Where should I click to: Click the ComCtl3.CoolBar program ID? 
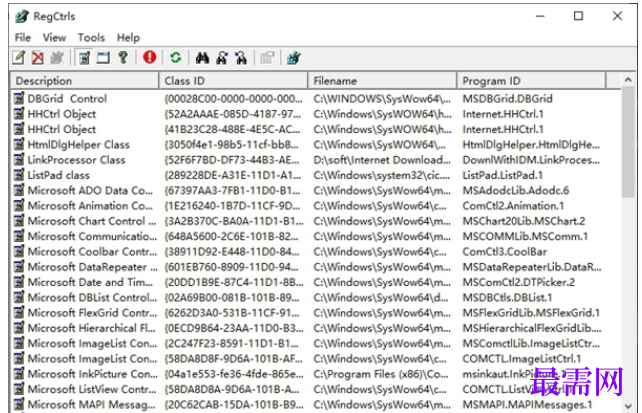tap(504, 251)
